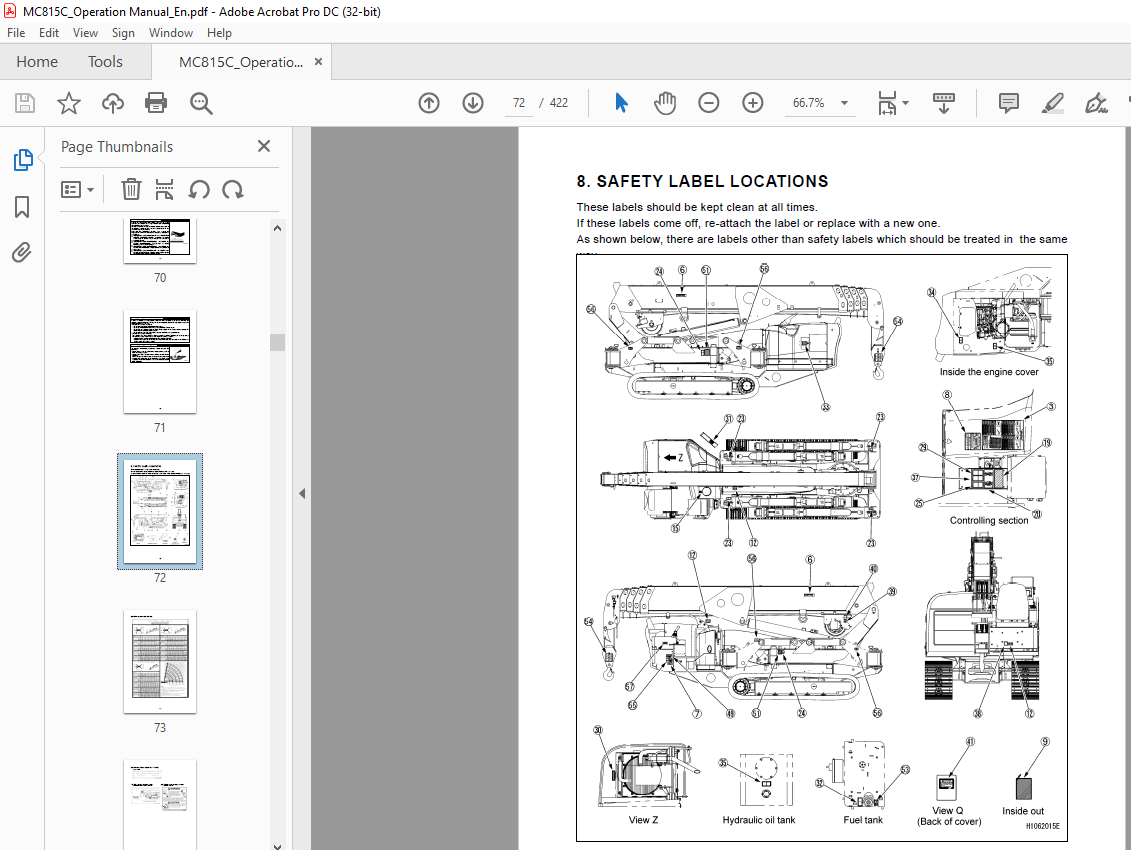Click the upload to cloud icon
Screen dimensions: 1131x850
tap(113, 103)
